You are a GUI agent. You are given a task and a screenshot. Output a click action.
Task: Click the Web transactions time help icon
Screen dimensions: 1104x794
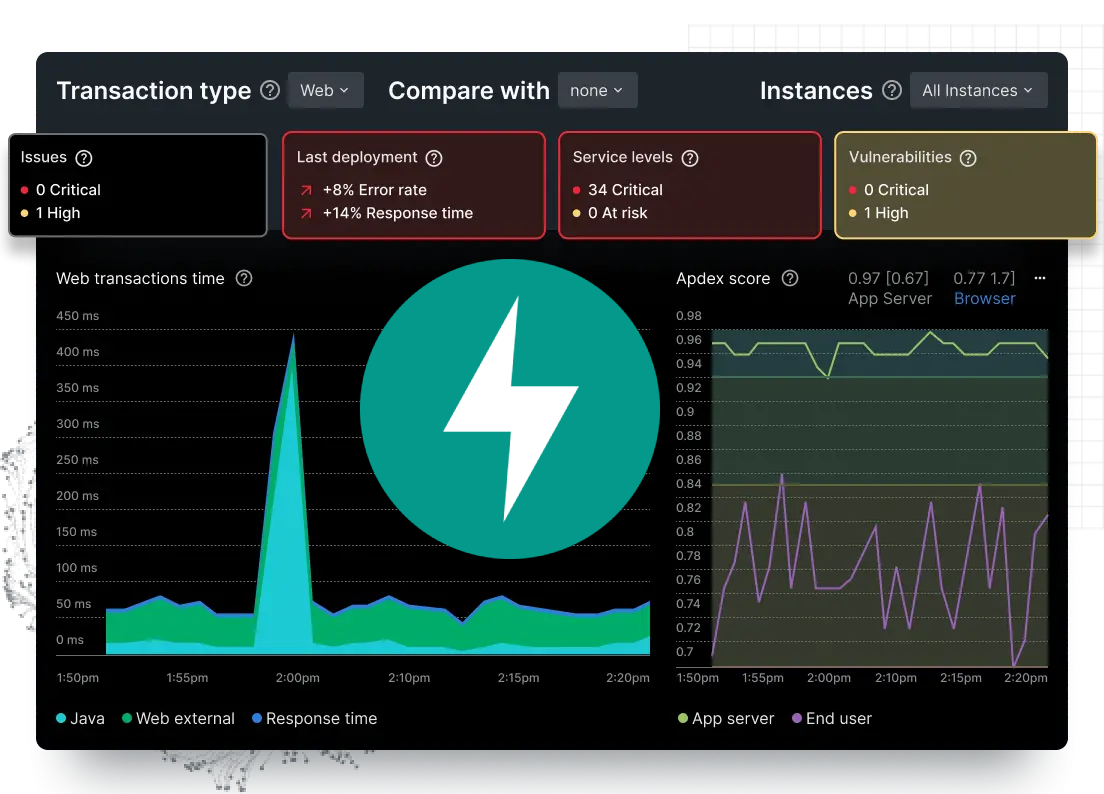pos(243,279)
